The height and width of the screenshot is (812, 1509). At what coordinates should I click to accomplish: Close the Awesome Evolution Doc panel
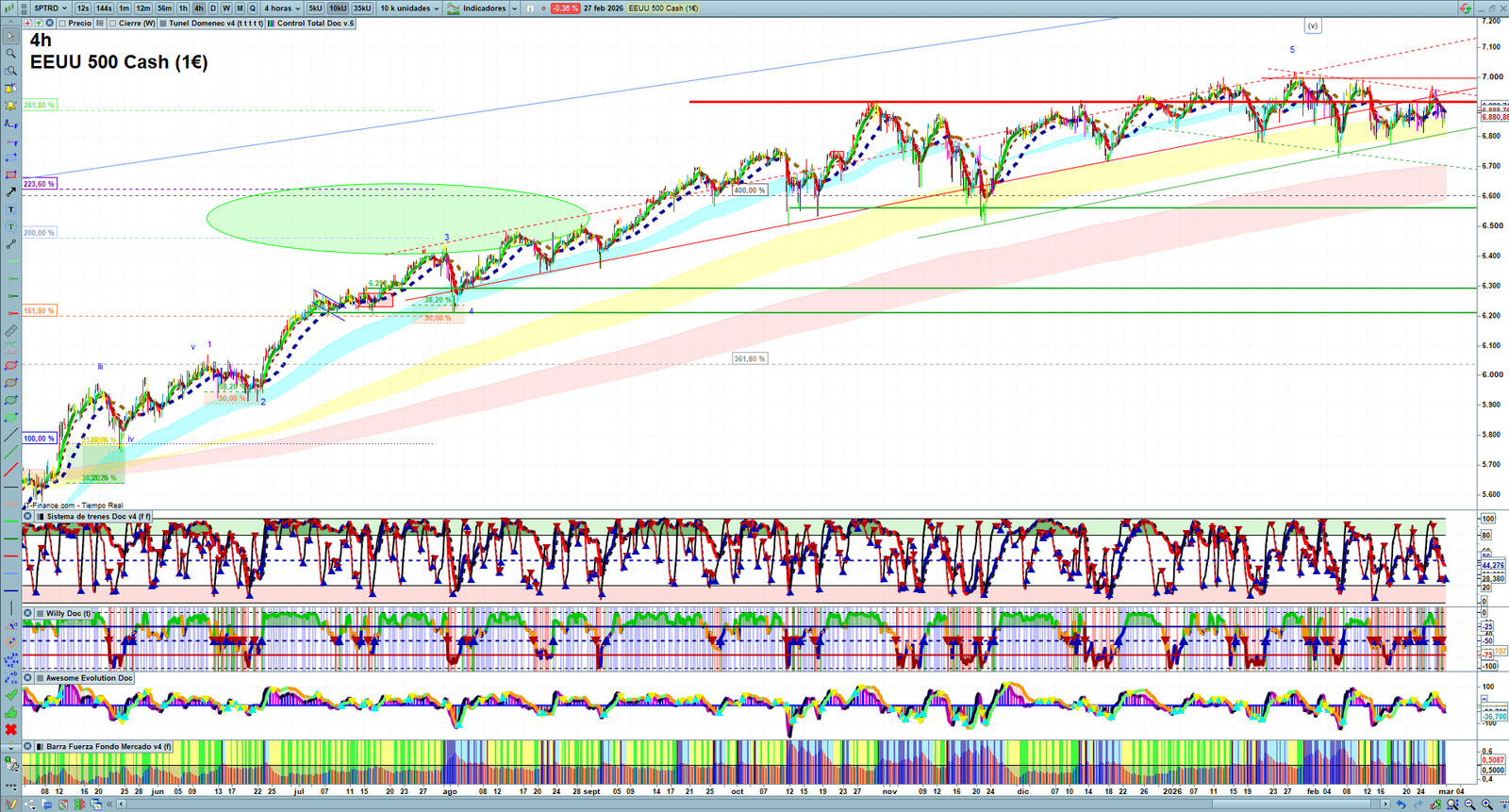click(28, 678)
